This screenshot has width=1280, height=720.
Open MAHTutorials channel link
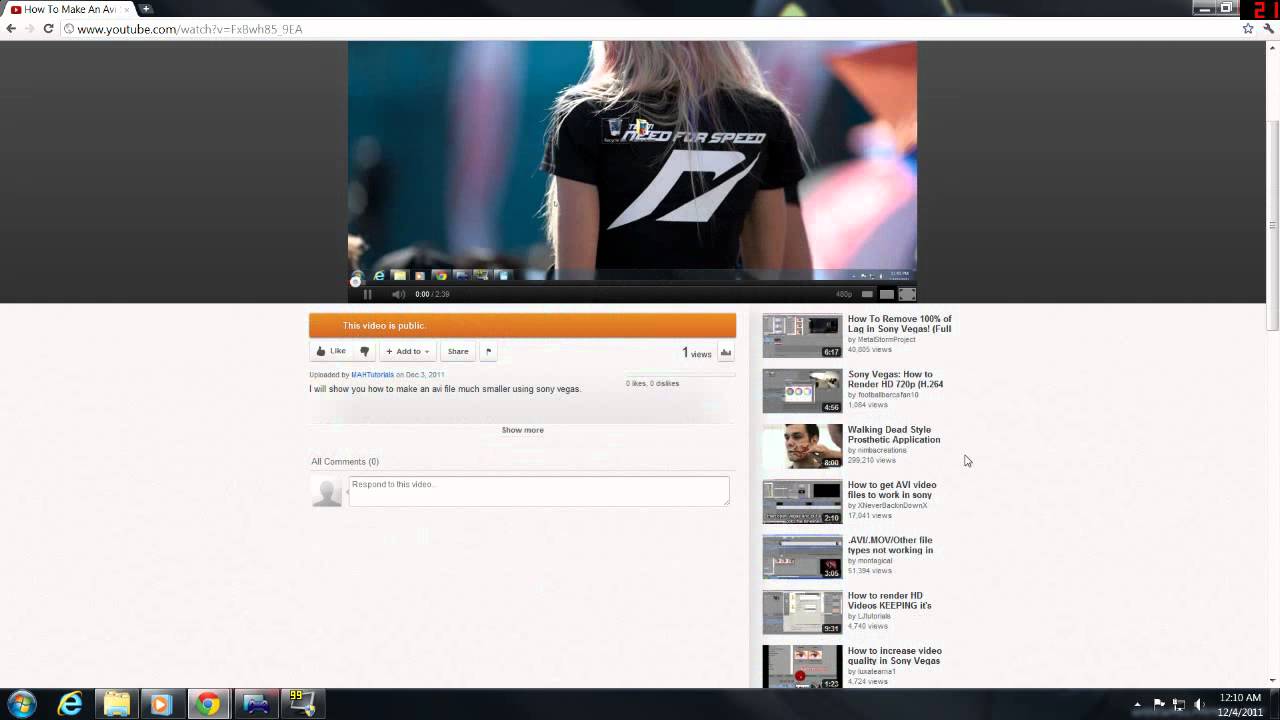[x=372, y=375]
